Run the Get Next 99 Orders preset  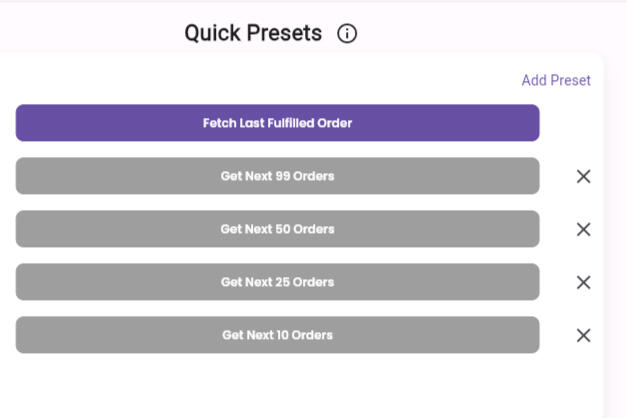277,176
